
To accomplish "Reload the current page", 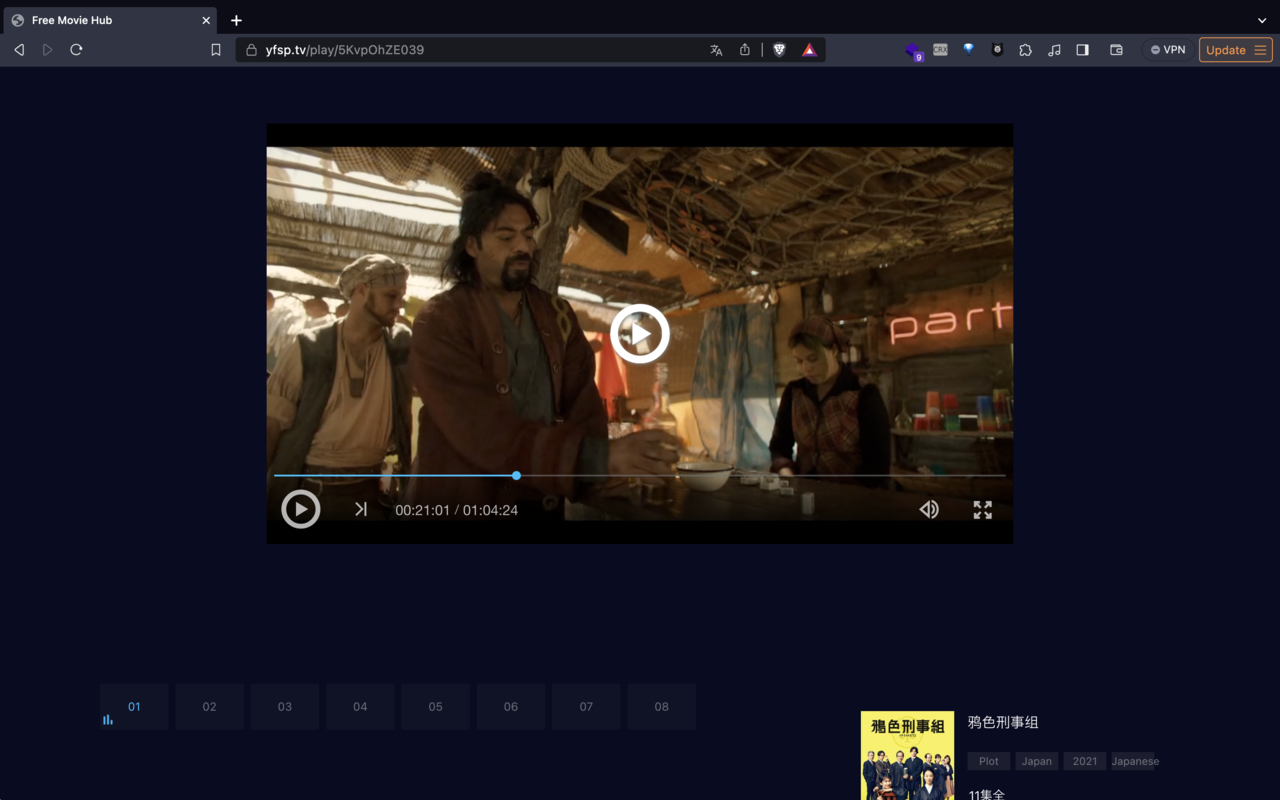I will pyautogui.click(x=76, y=50).
